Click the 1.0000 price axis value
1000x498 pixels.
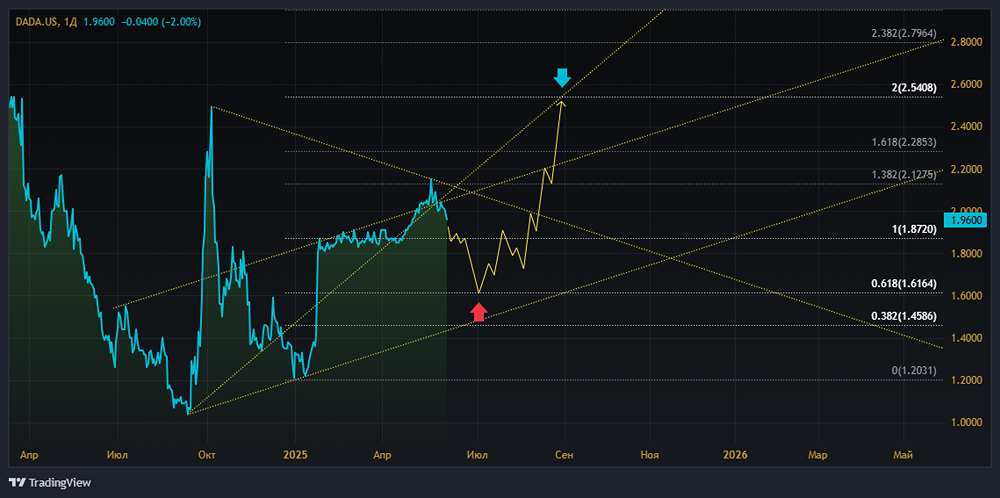click(x=965, y=423)
